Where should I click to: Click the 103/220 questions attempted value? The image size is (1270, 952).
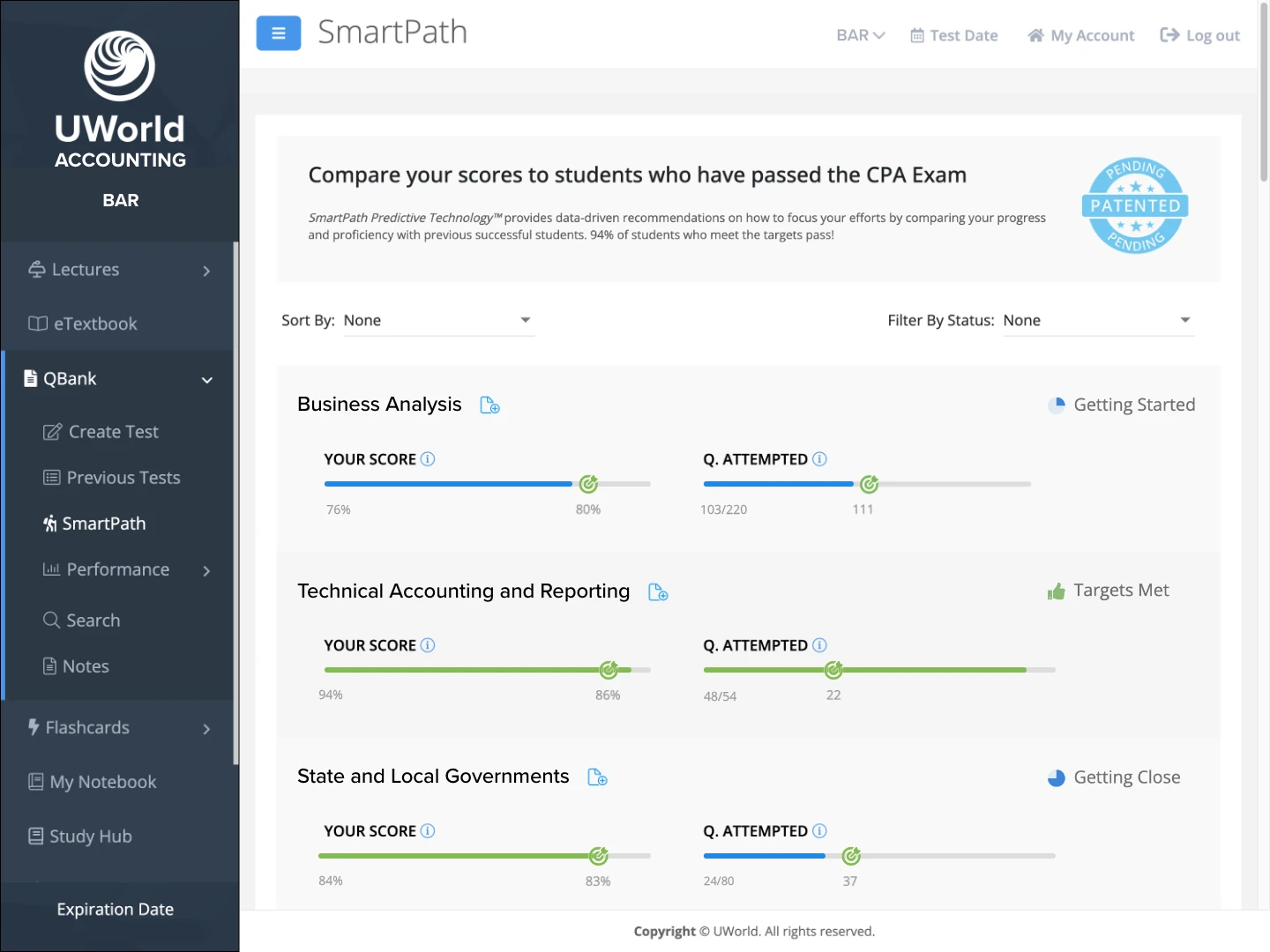(723, 509)
